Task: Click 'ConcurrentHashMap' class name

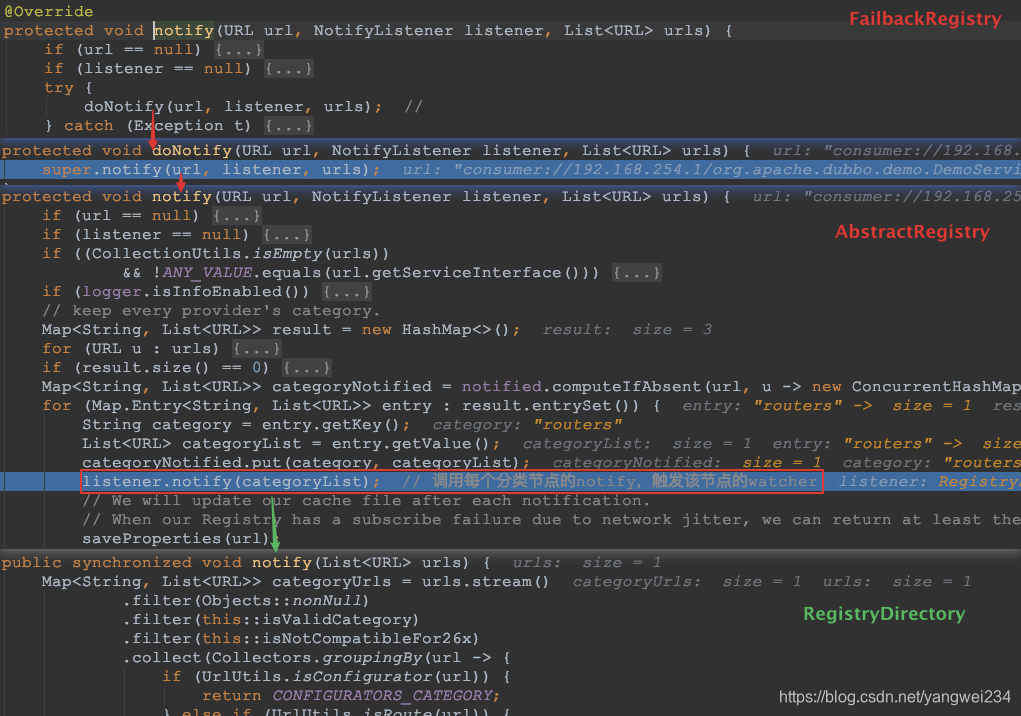Action: (936, 387)
